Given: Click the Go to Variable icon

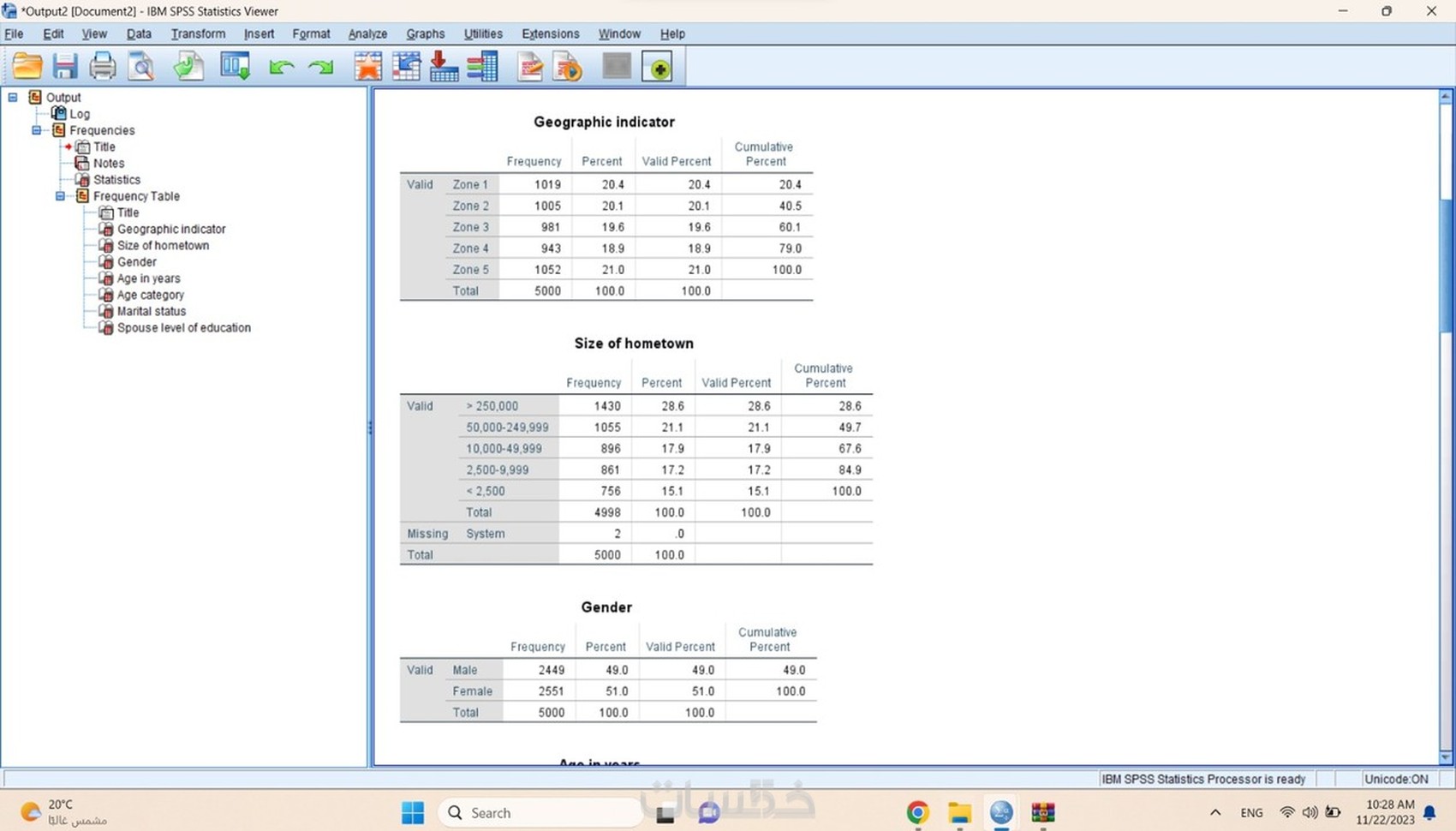Looking at the screenshot, I should 444,66.
